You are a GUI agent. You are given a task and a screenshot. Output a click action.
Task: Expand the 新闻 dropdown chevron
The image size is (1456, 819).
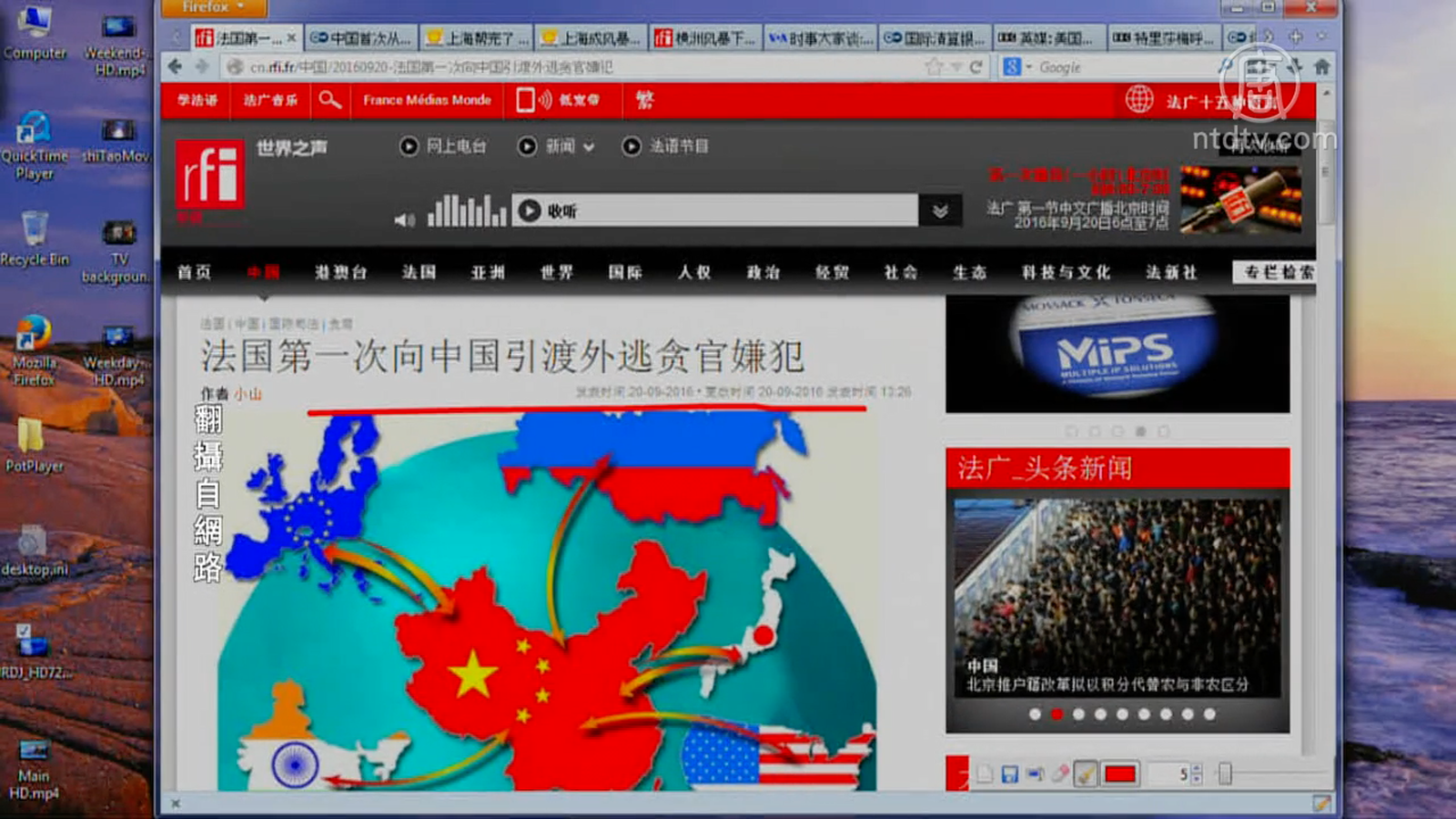589,147
